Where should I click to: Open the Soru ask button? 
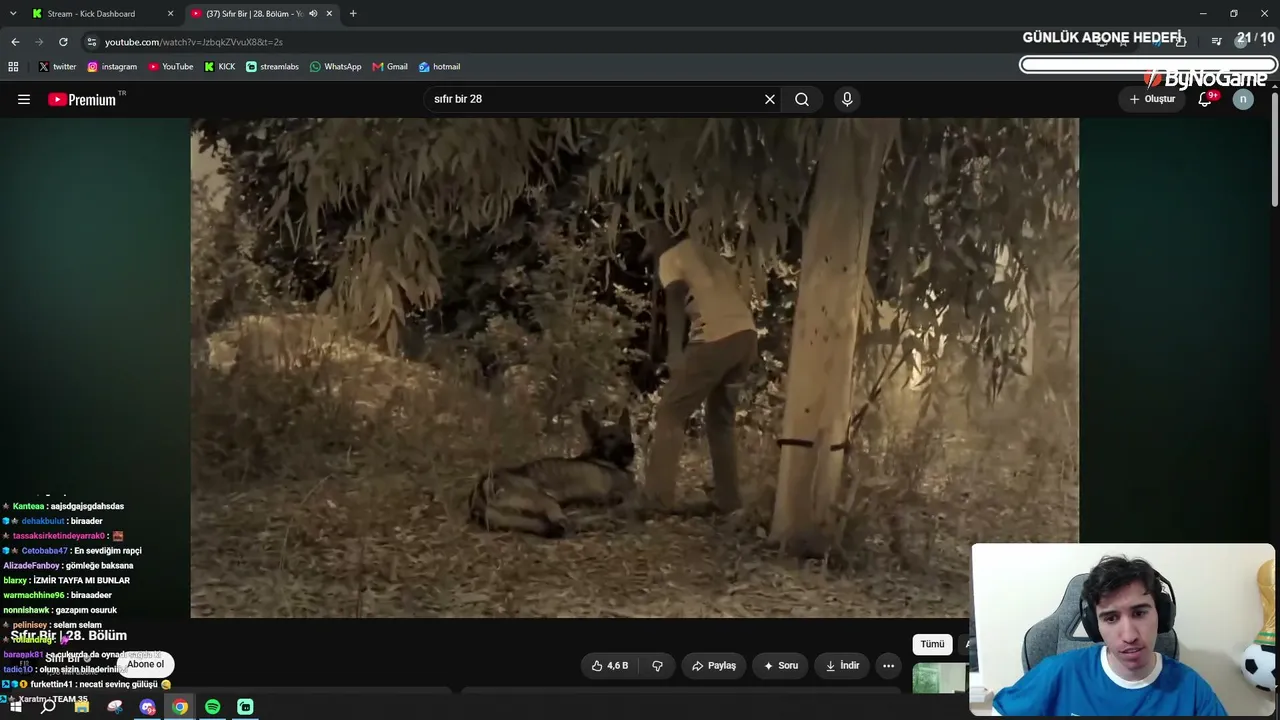(x=781, y=666)
